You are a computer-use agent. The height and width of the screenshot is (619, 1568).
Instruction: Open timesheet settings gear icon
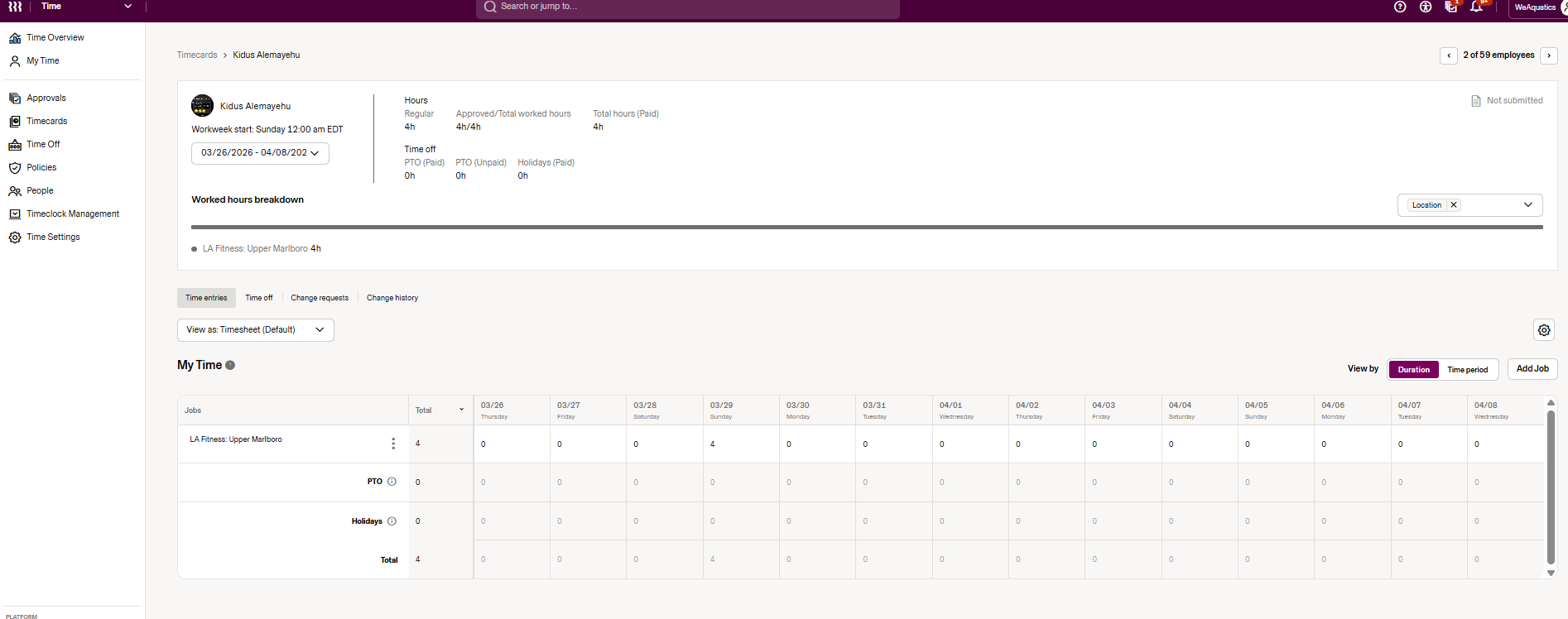pyautogui.click(x=1544, y=330)
